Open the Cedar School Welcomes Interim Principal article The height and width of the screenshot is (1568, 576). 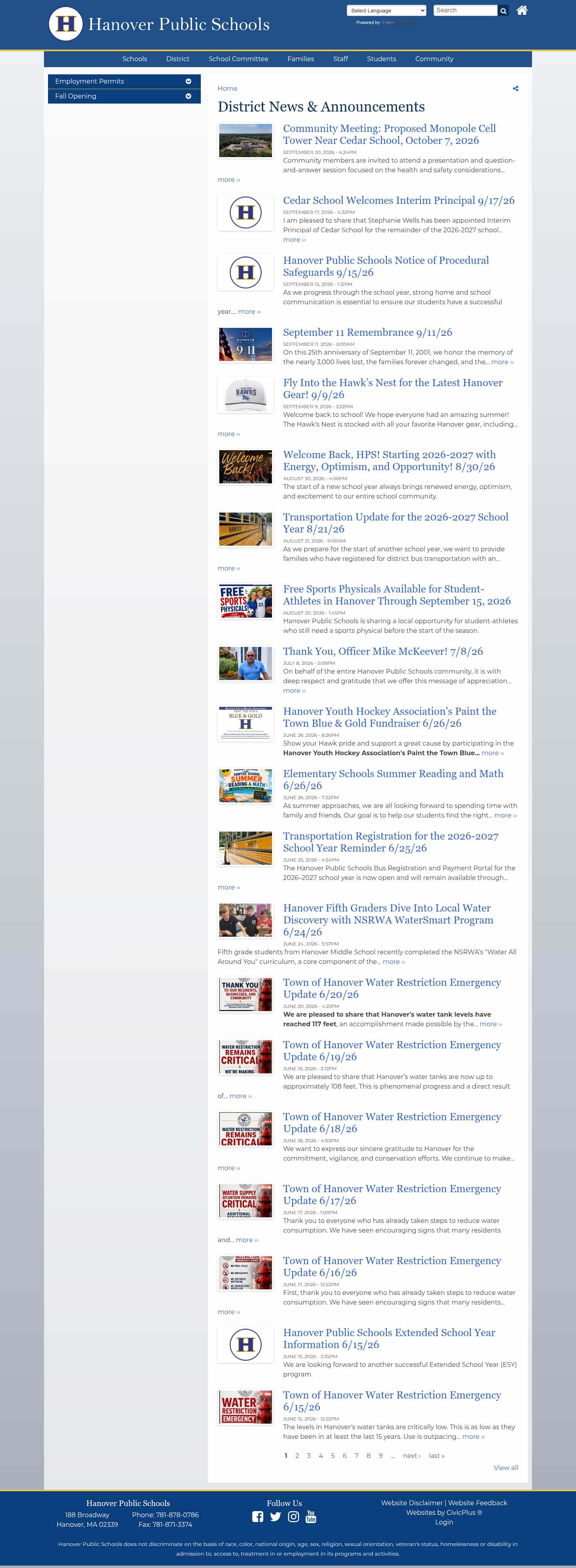pos(399,201)
